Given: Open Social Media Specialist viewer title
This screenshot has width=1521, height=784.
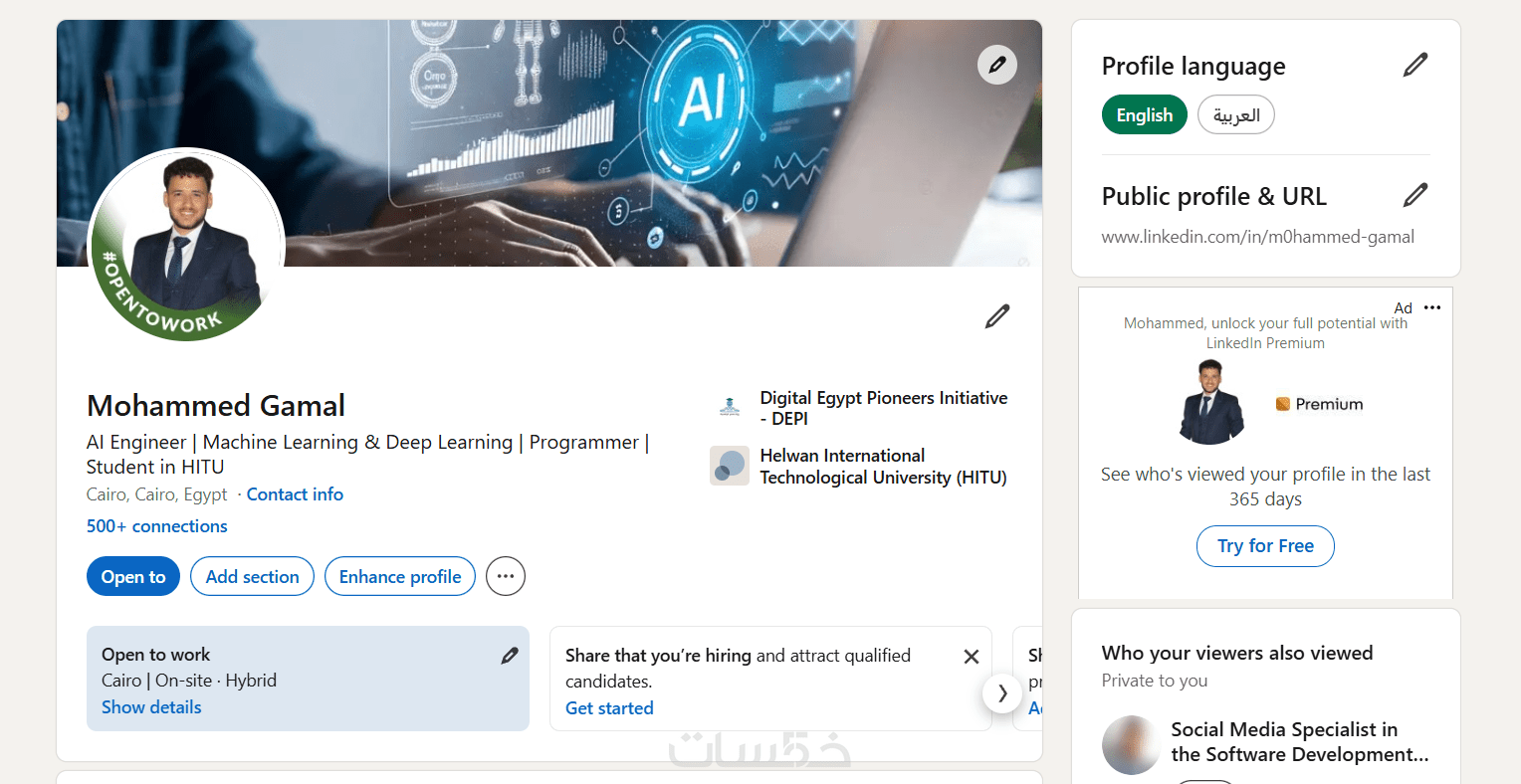Looking at the screenshot, I should [x=1300, y=742].
